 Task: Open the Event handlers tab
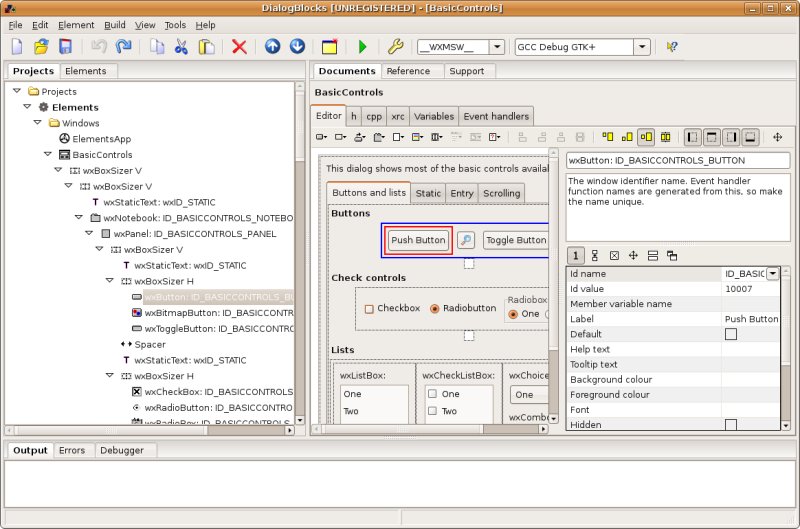pos(496,116)
